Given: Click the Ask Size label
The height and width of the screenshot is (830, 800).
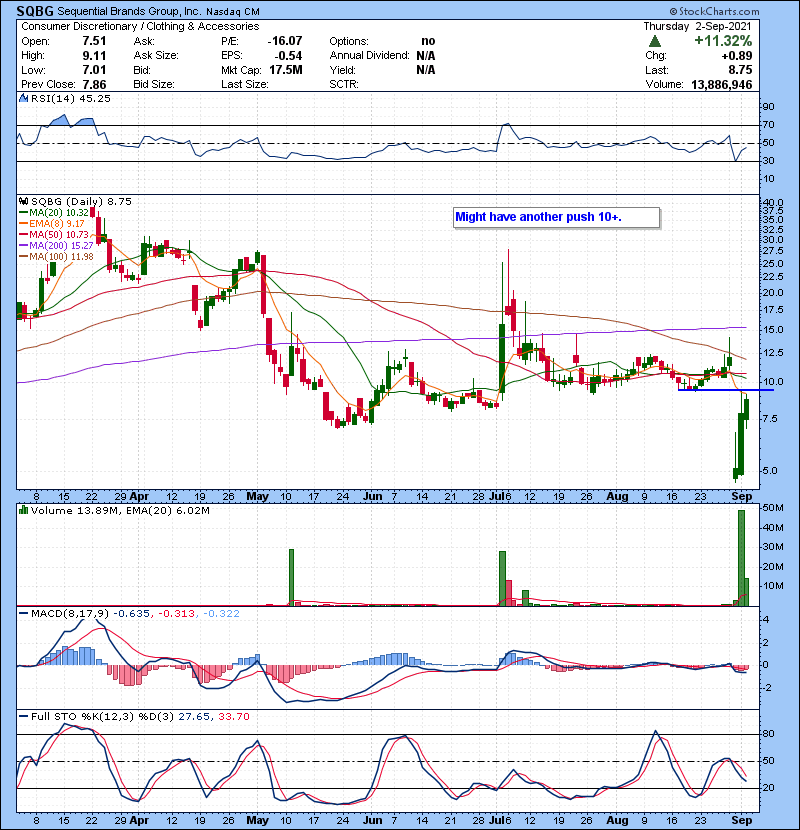Looking at the screenshot, I should 156,56.
